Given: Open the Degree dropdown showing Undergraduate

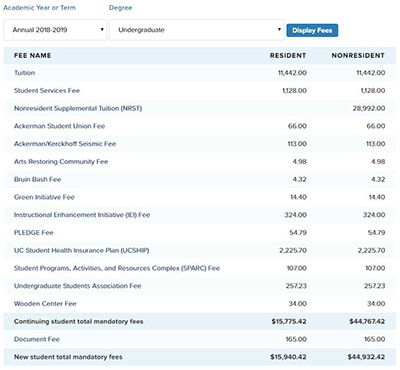Looking at the screenshot, I should point(197,30).
